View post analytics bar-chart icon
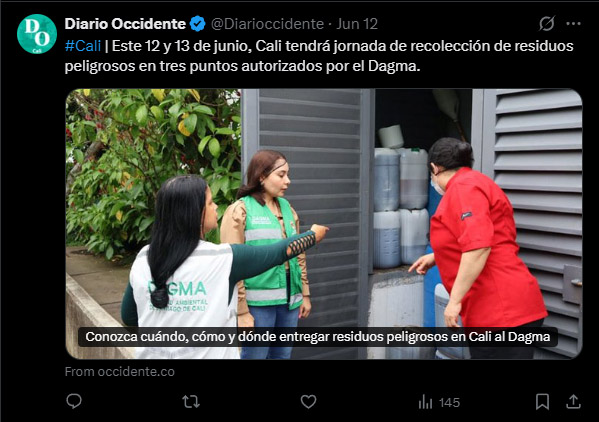 [x=426, y=402]
